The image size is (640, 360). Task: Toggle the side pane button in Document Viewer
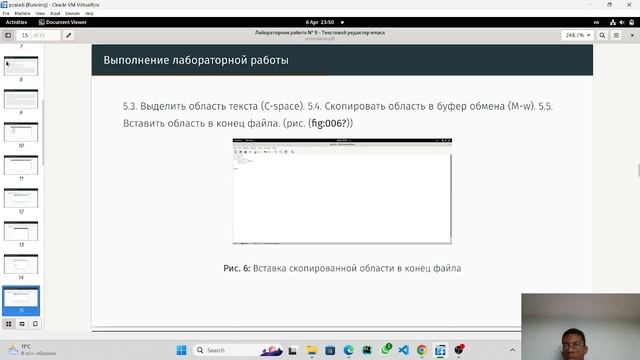point(8,36)
